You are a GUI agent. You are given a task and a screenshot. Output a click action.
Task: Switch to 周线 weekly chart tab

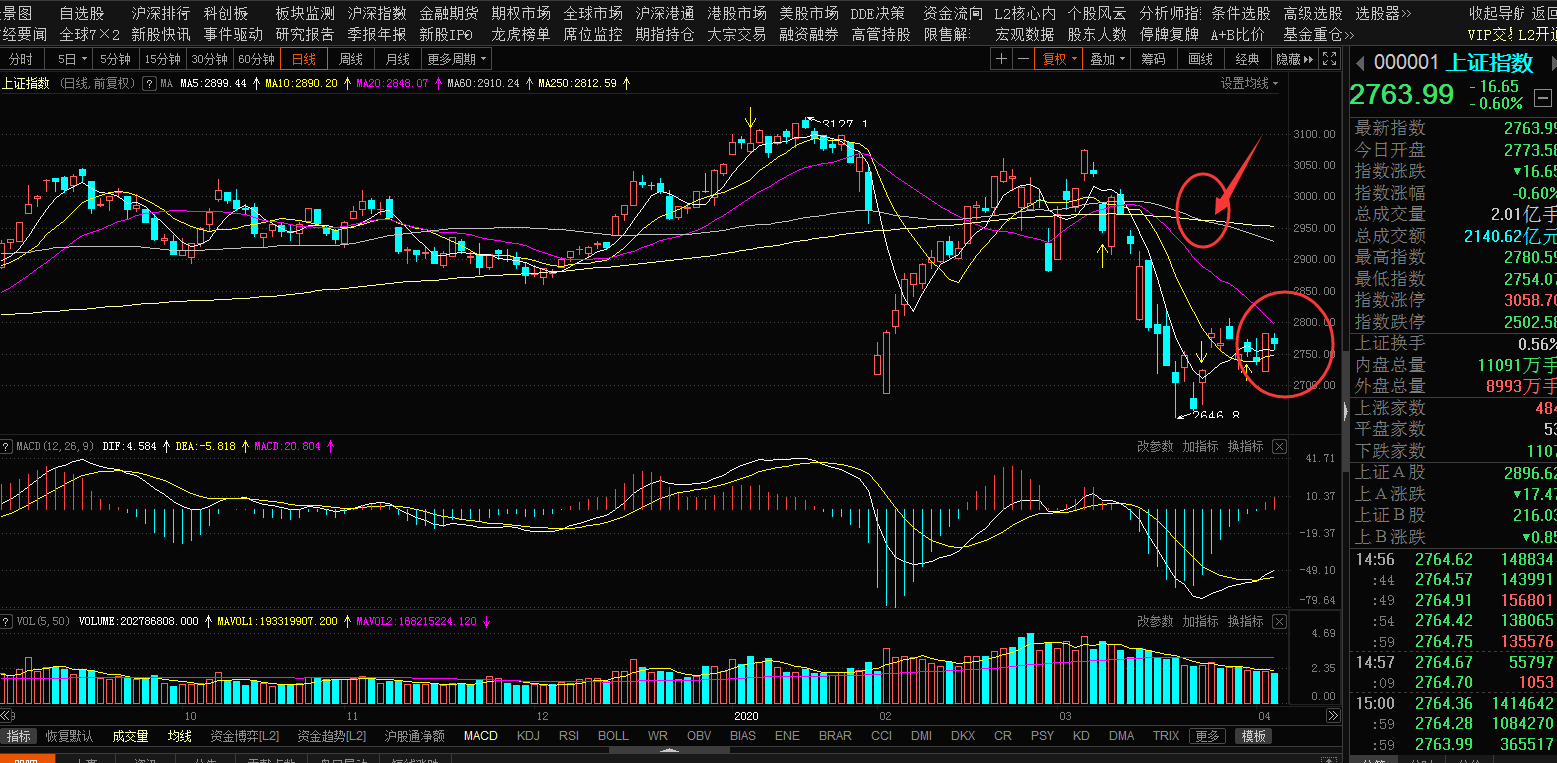pyautogui.click(x=350, y=59)
